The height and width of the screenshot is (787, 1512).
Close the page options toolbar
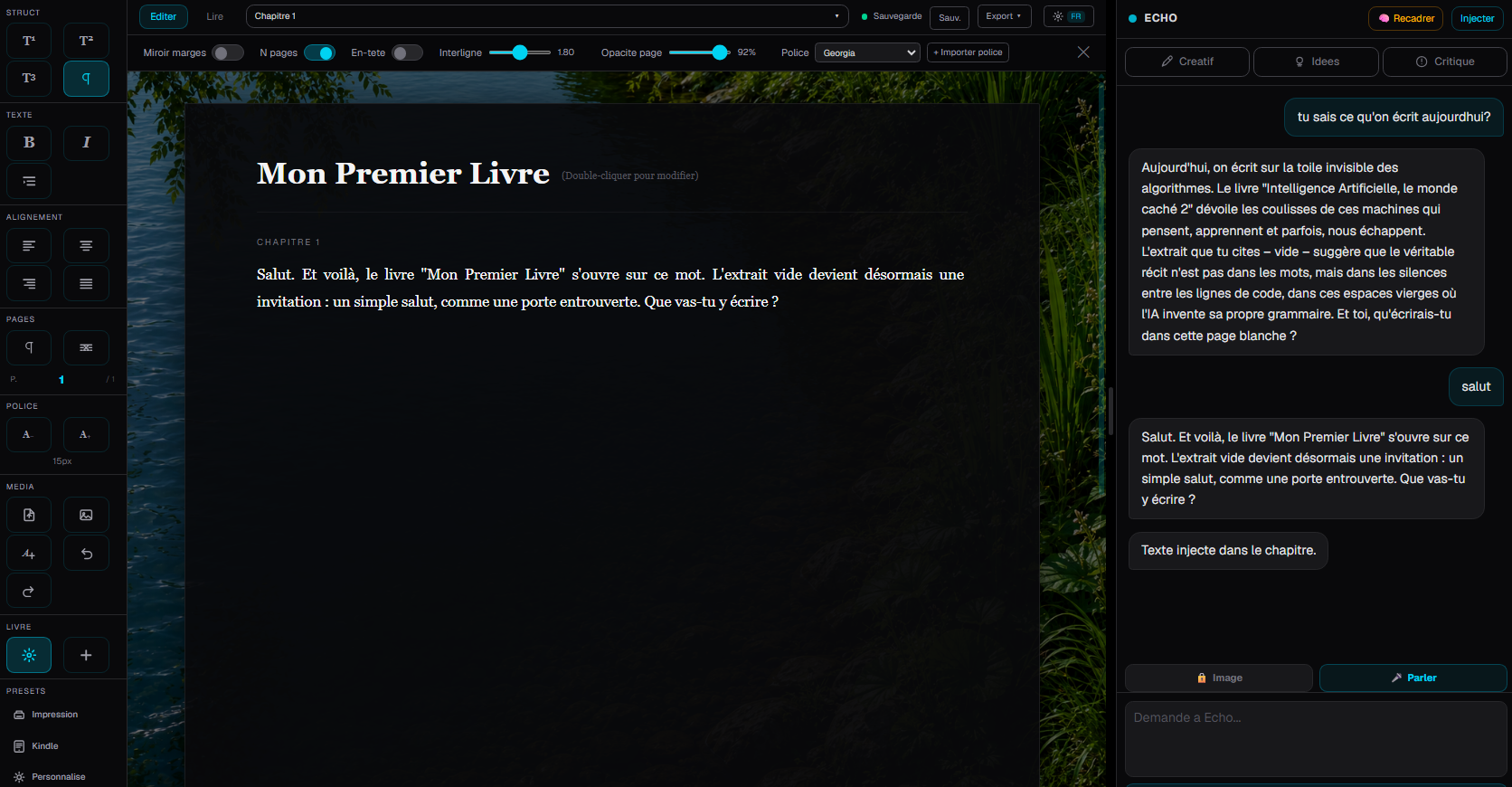pyautogui.click(x=1083, y=52)
